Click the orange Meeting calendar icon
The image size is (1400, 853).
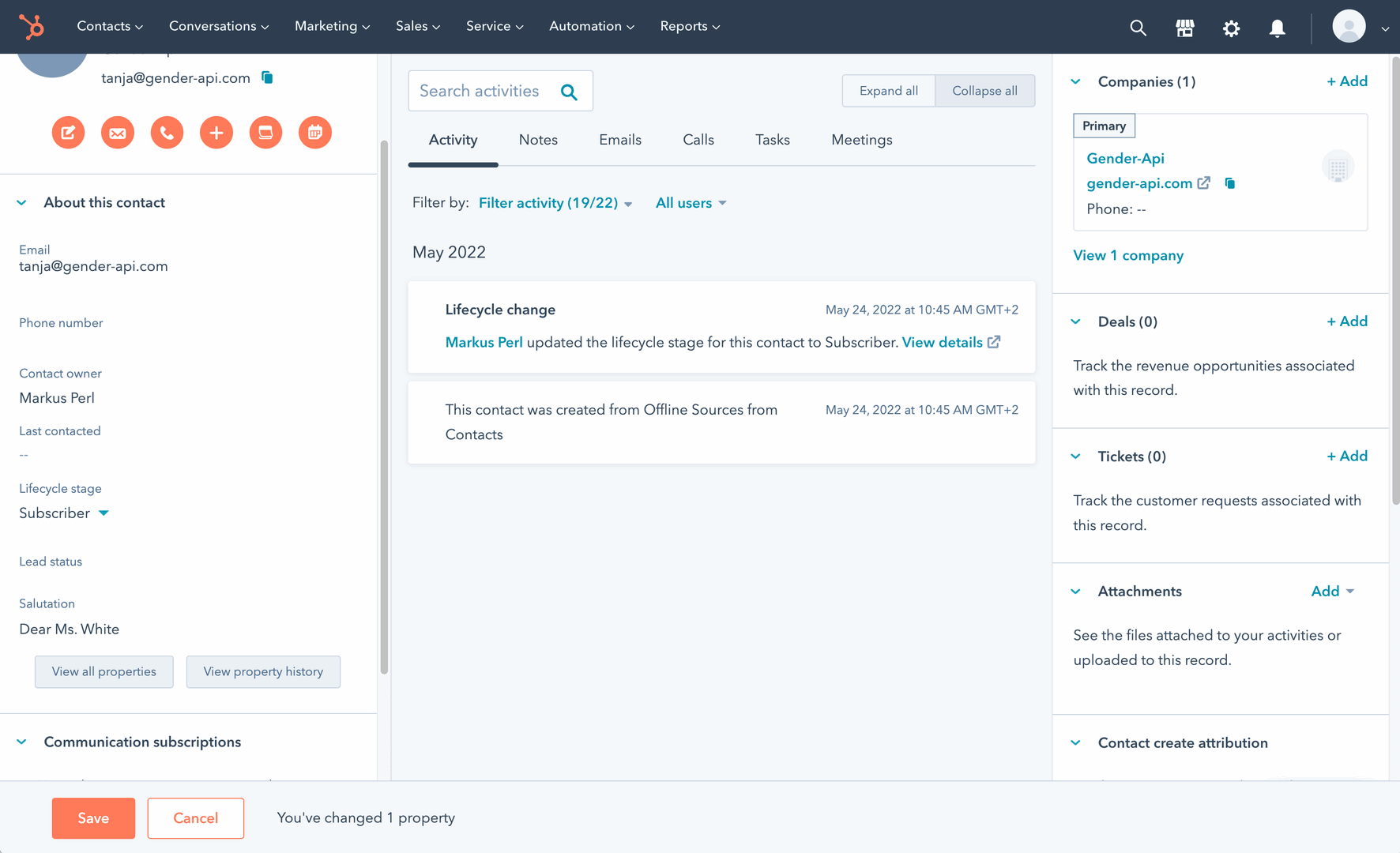pyautogui.click(x=315, y=133)
